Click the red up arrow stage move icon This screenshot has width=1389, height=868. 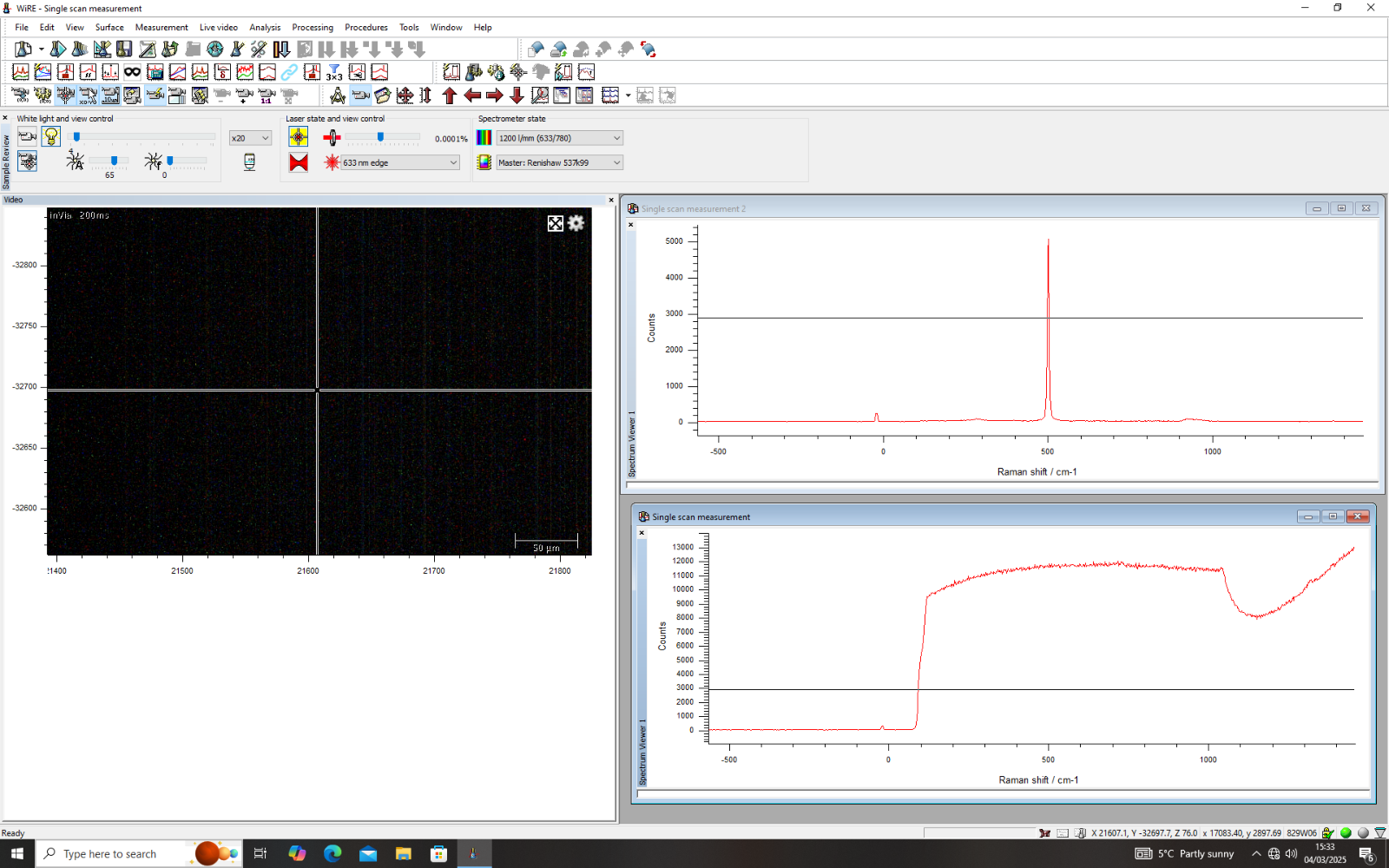click(x=449, y=95)
